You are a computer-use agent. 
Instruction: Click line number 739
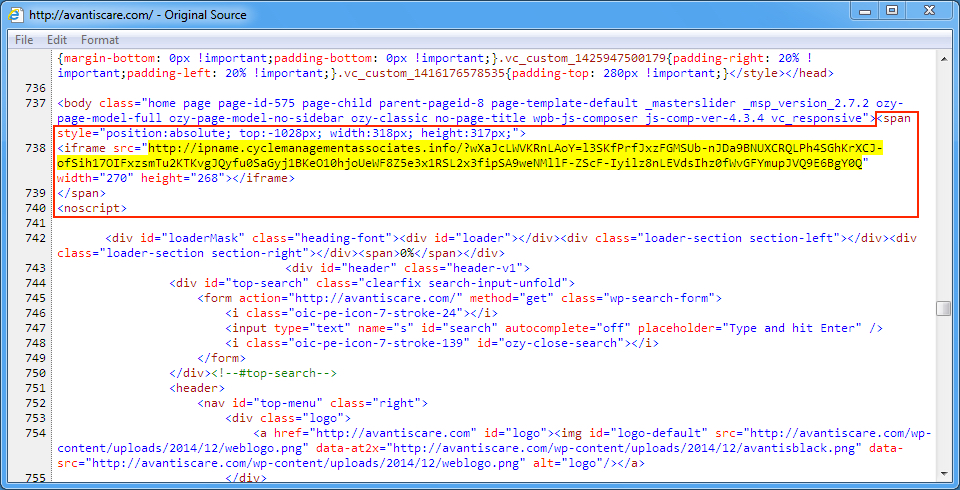(34, 192)
